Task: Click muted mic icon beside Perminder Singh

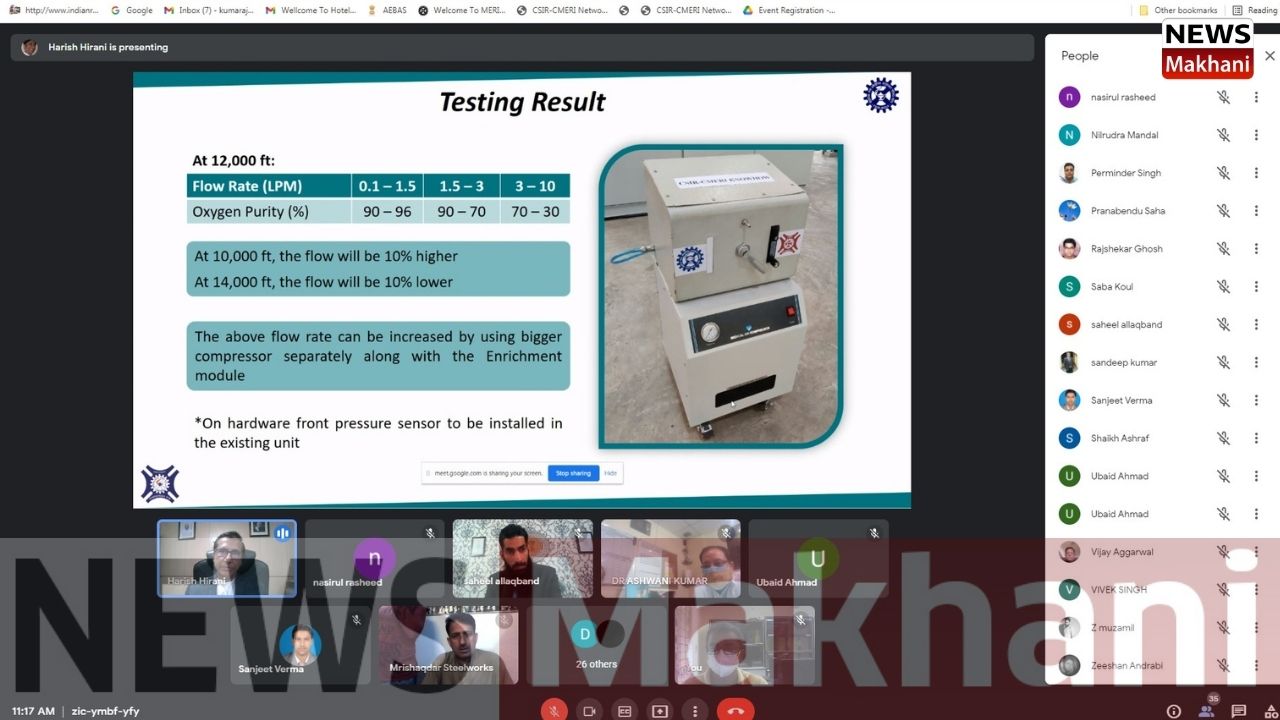Action: [x=1223, y=173]
